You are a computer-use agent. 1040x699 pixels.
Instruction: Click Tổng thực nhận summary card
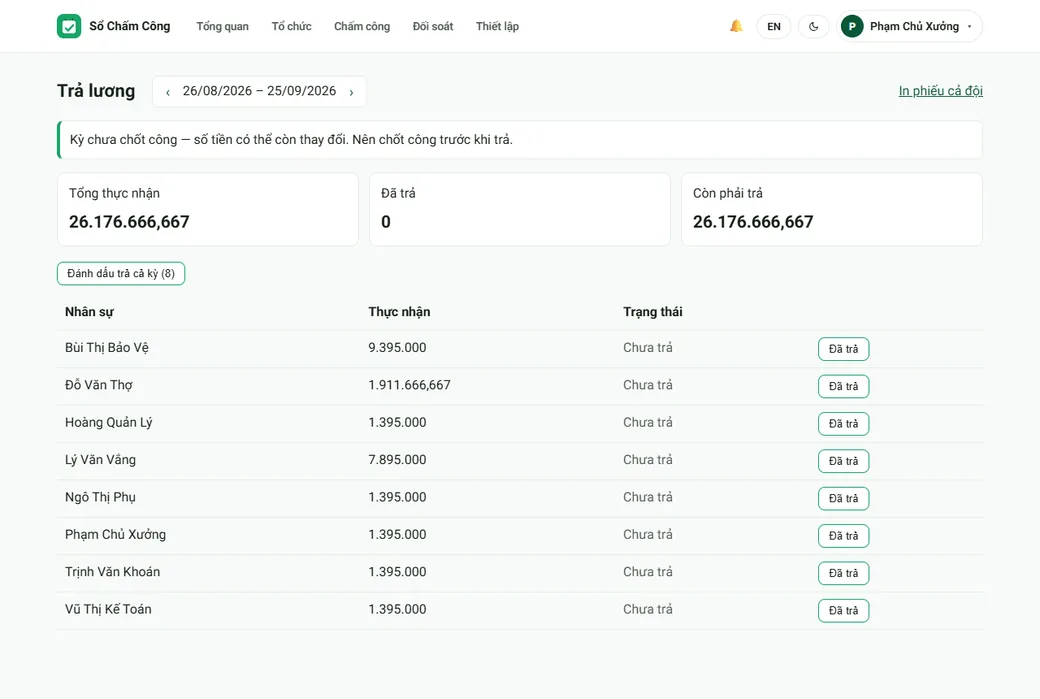coord(208,210)
